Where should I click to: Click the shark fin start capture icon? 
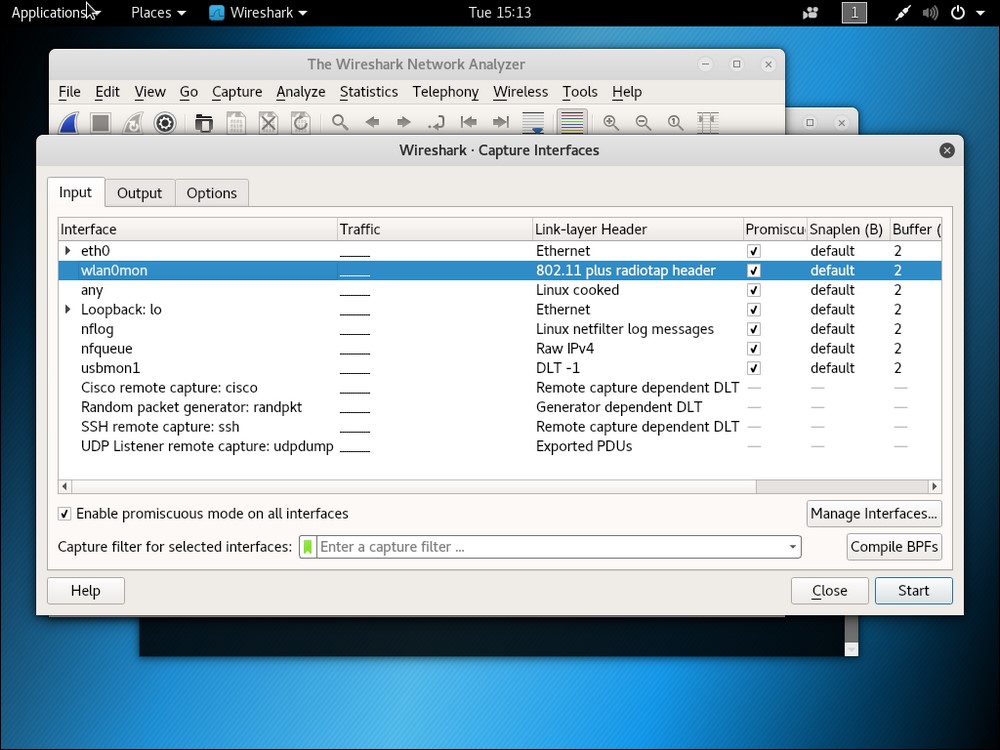click(x=68, y=122)
